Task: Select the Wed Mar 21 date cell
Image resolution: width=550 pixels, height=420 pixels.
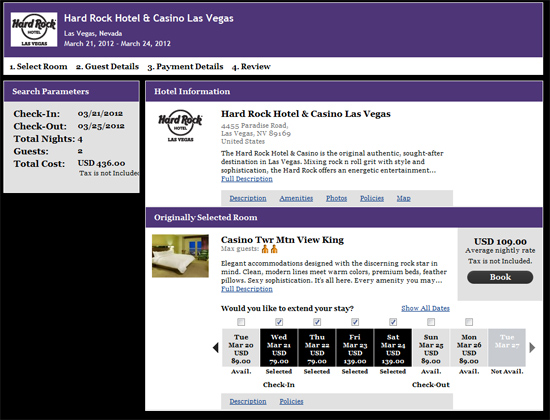Action: (x=279, y=348)
